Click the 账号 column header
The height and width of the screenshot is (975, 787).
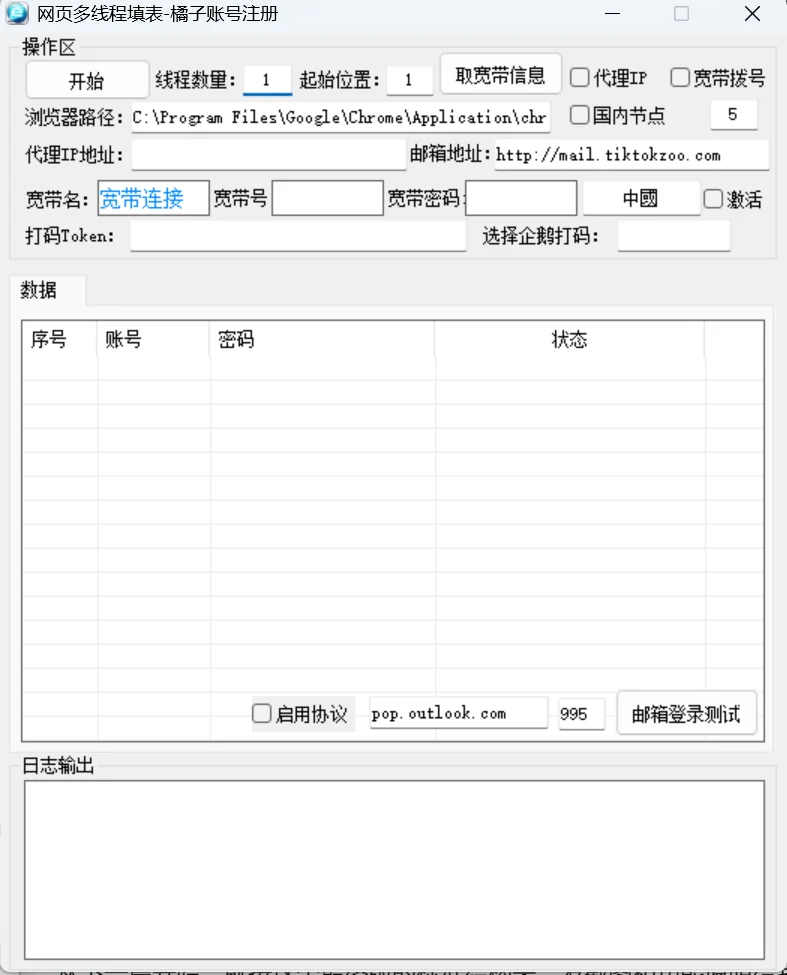pyautogui.click(x=153, y=339)
